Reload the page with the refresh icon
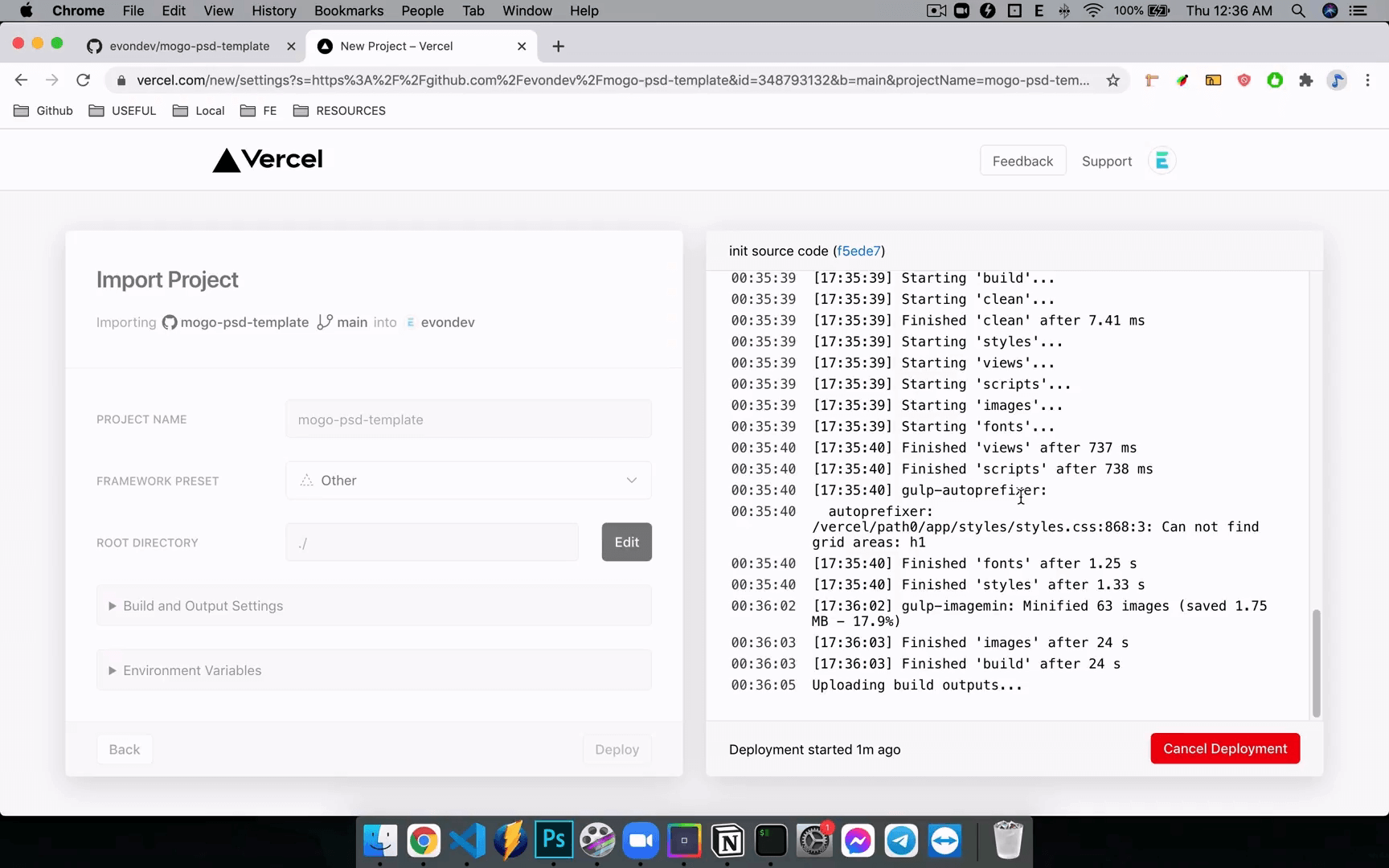Screen dimensions: 1389x868 coord(83,80)
